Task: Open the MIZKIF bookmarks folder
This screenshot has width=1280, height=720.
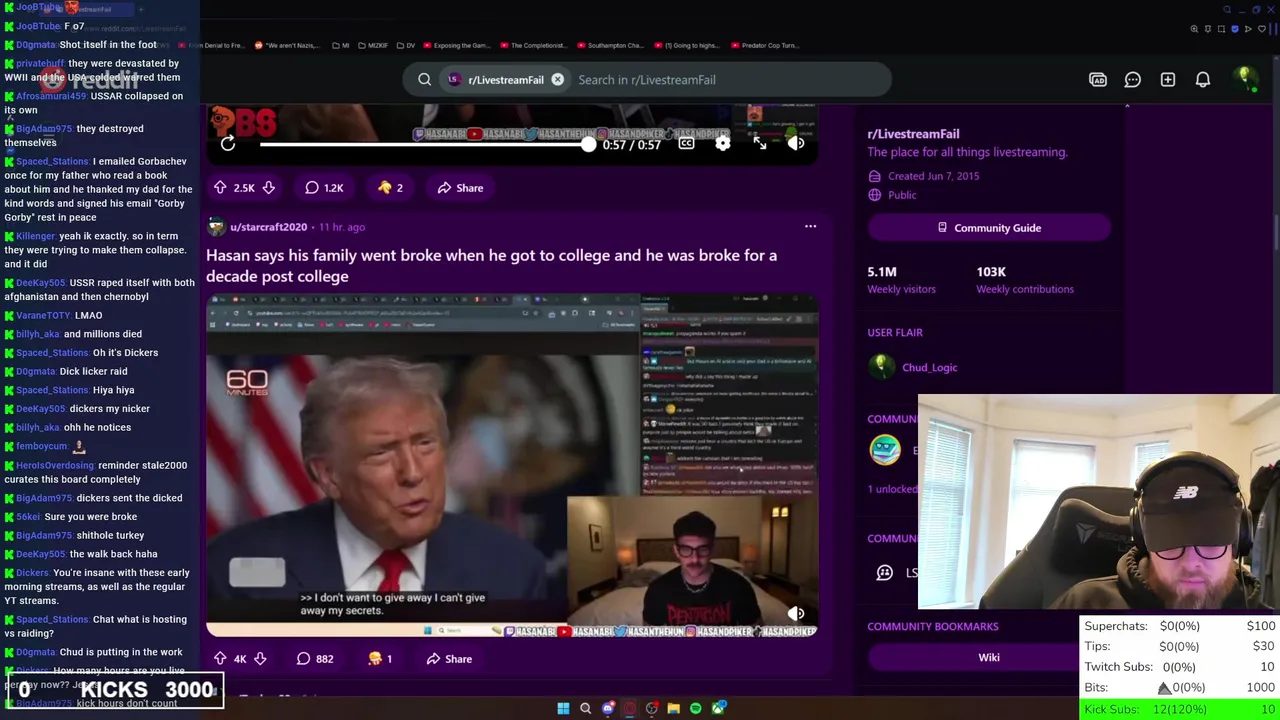Action: [373, 45]
